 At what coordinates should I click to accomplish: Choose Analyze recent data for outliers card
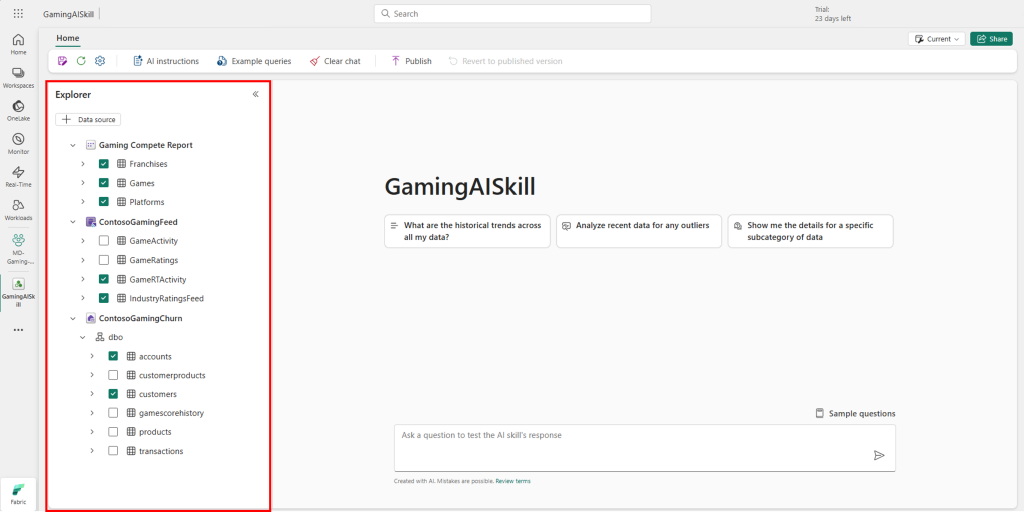(x=639, y=231)
